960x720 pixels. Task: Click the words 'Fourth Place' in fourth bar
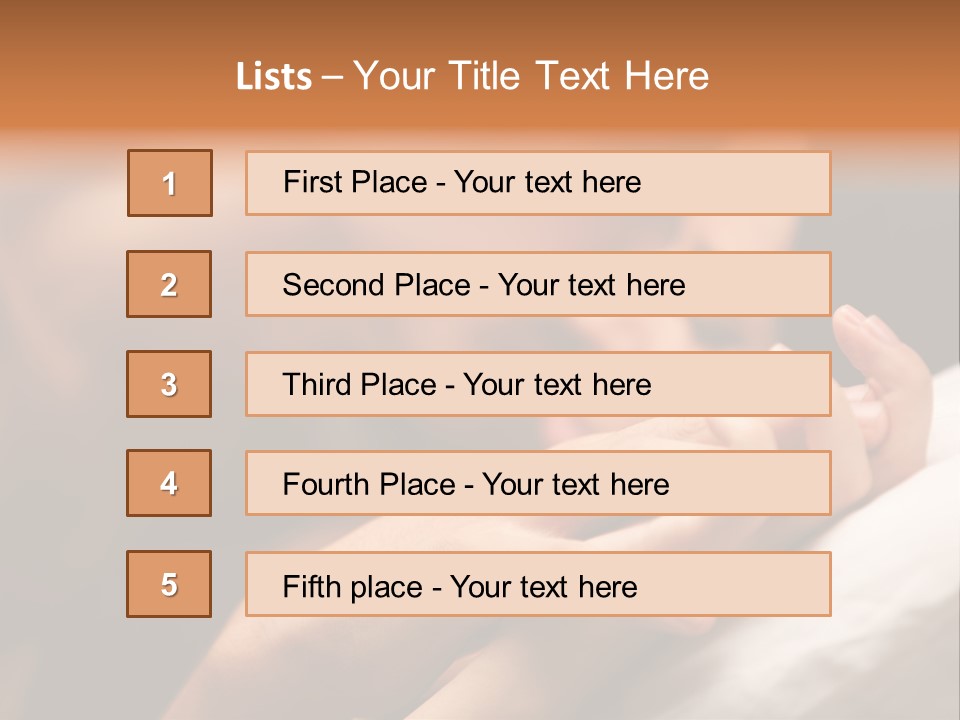(x=369, y=484)
